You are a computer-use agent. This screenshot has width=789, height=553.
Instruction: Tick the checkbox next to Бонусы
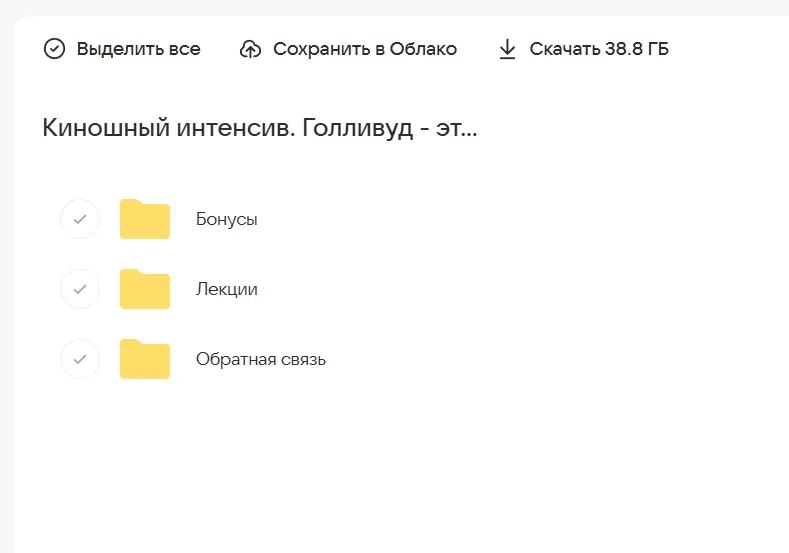(80, 219)
